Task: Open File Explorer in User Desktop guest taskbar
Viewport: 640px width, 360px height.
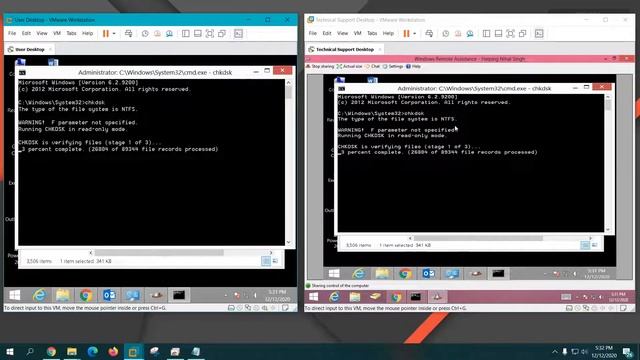Action: (x=62, y=295)
